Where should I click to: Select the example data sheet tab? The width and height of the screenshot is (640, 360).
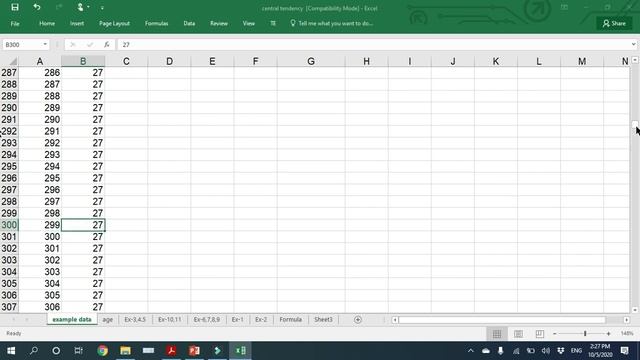pos(72,320)
